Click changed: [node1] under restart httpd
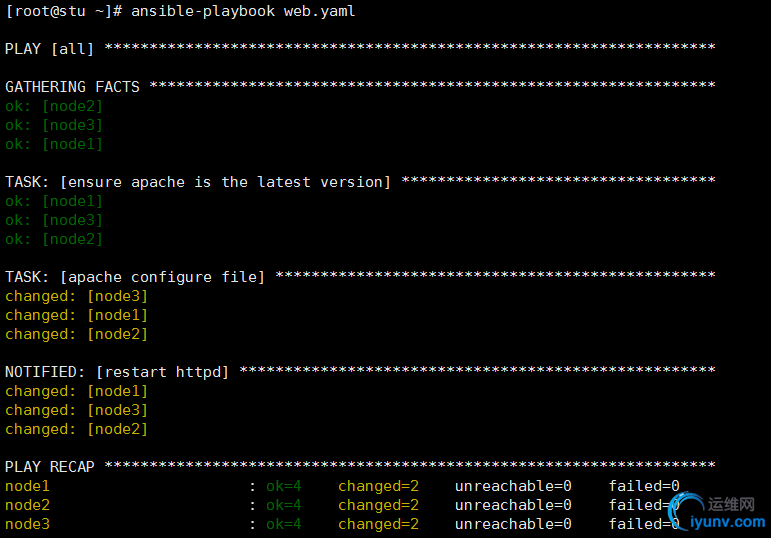Image resolution: width=771 pixels, height=538 pixels. (x=76, y=391)
